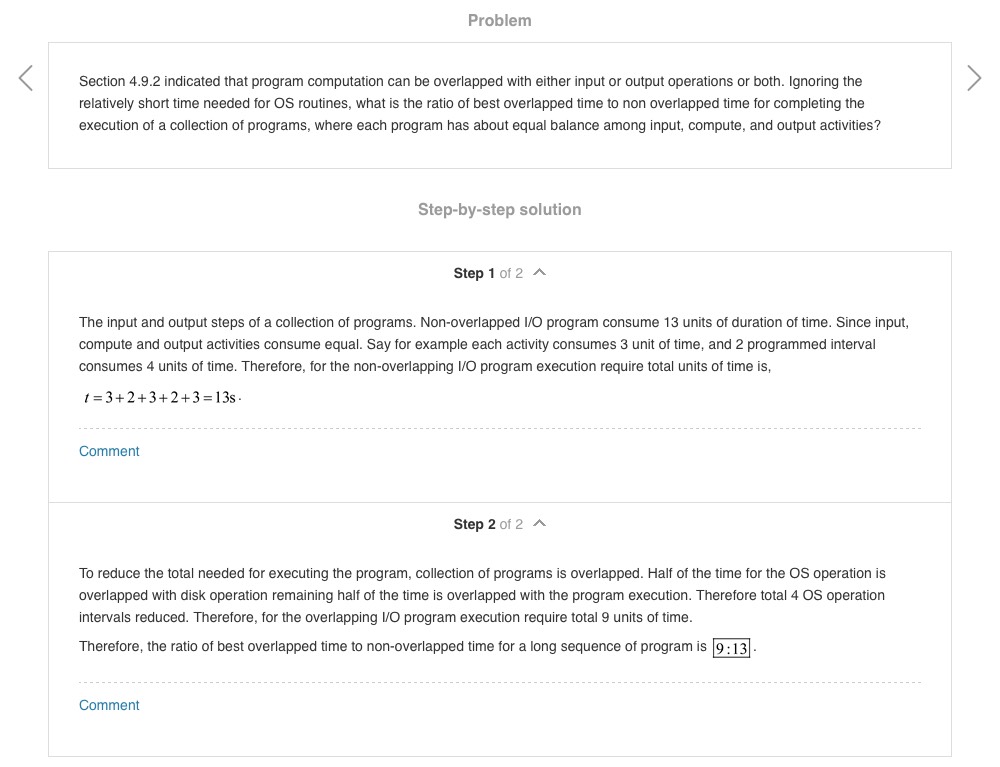
Task: Click the Section 4.9.2 problem statement text
Action: point(480,103)
